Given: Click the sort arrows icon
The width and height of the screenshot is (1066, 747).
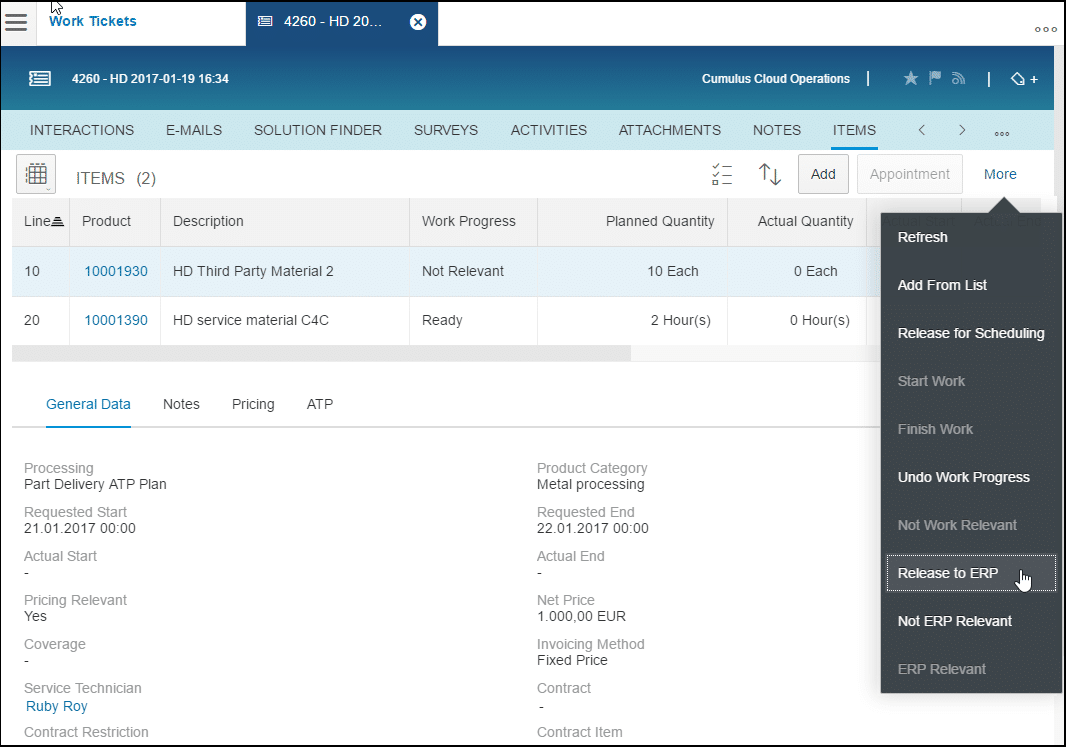Looking at the screenshot, I should (769, 174).
